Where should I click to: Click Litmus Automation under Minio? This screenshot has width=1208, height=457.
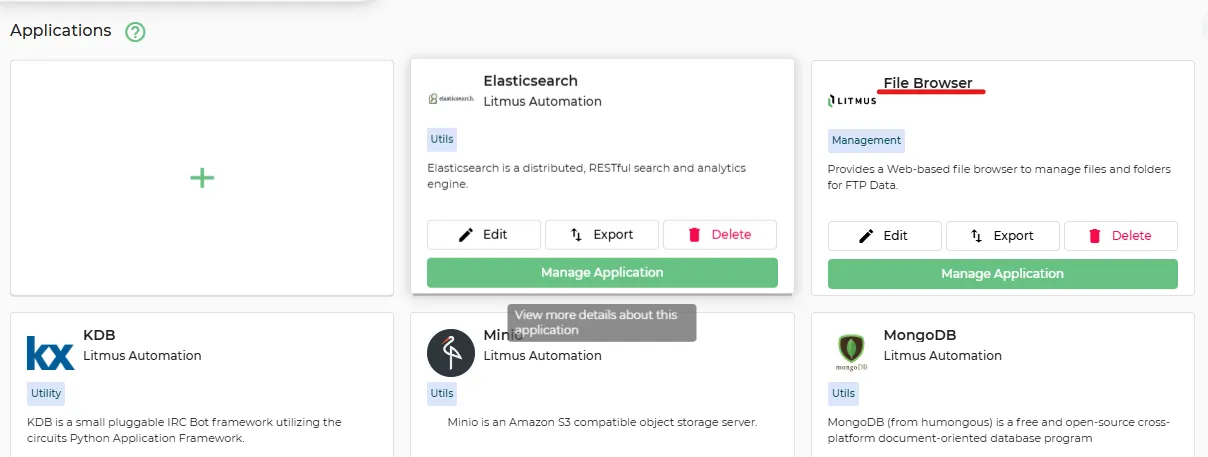[543, 355]
